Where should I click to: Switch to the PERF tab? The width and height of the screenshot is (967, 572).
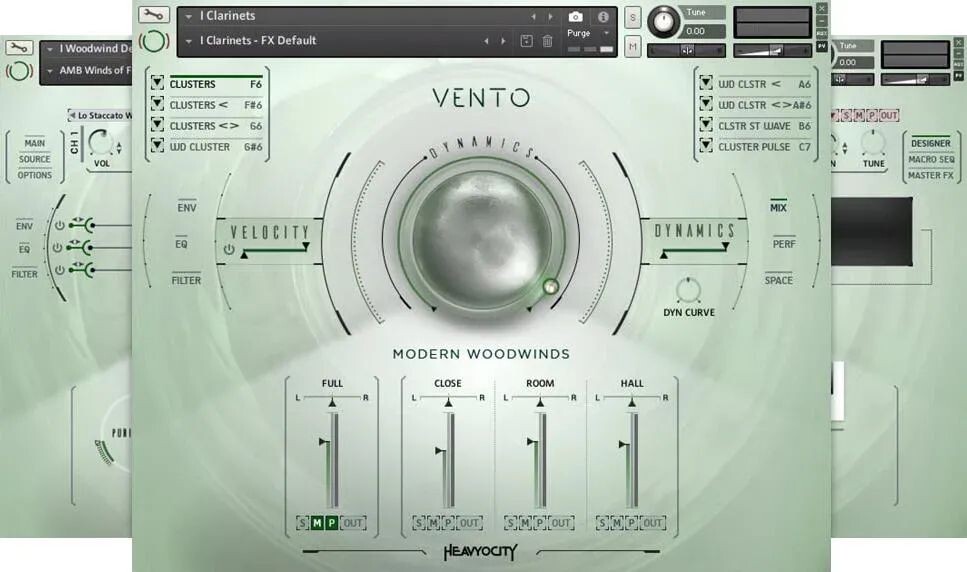[x=783, y=243]
